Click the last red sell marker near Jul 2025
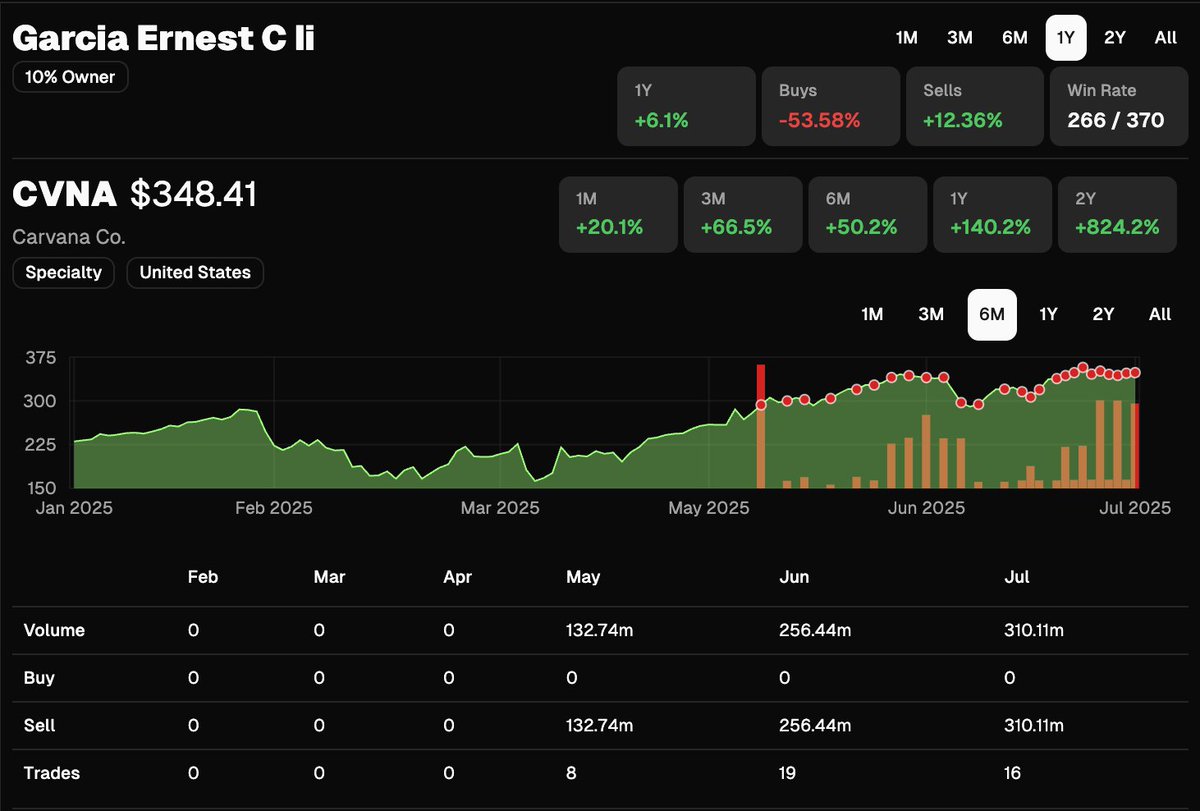1200x811 pixels. [1136, 372]
